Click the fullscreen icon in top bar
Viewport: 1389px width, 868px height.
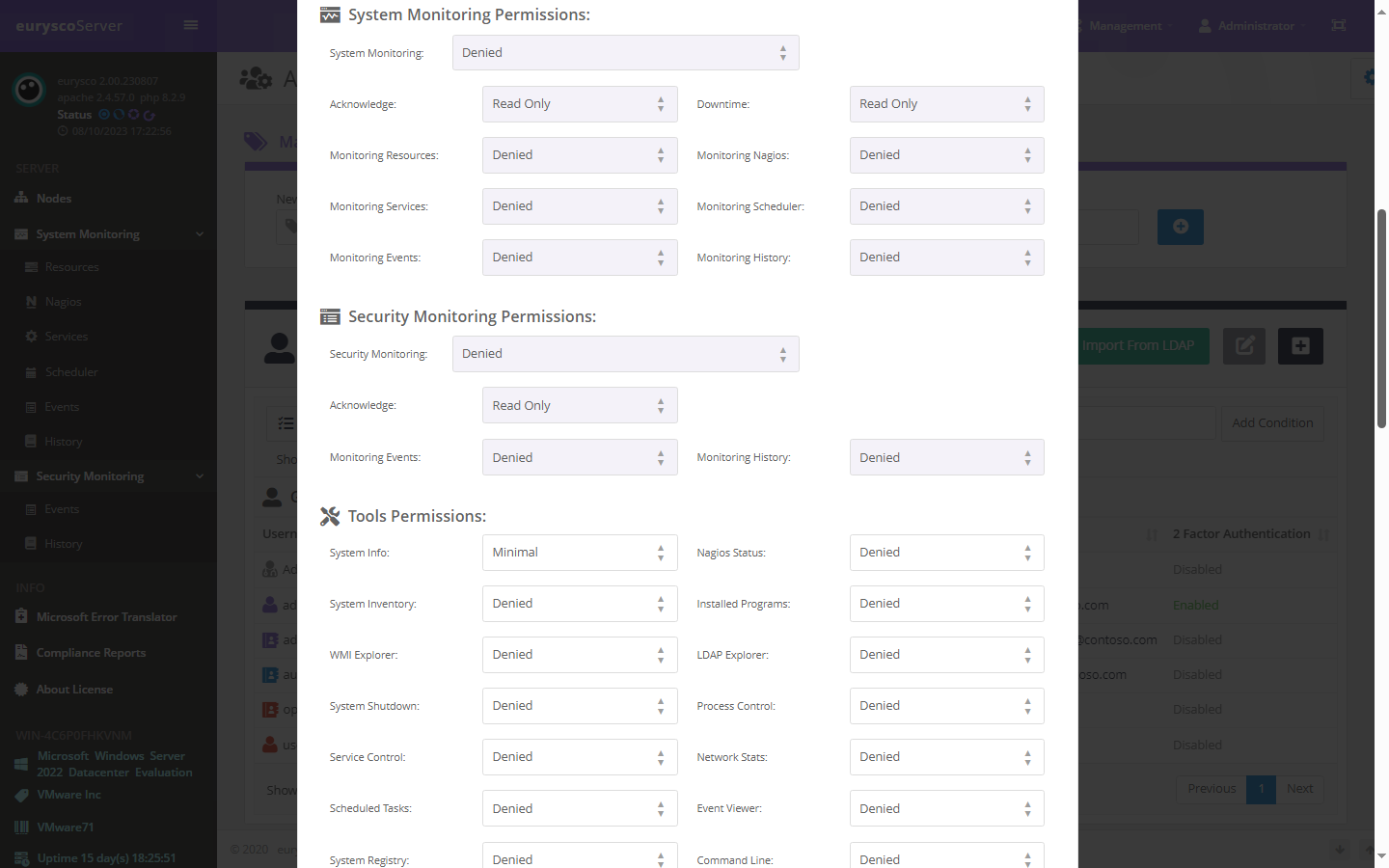click(1338, 25)
